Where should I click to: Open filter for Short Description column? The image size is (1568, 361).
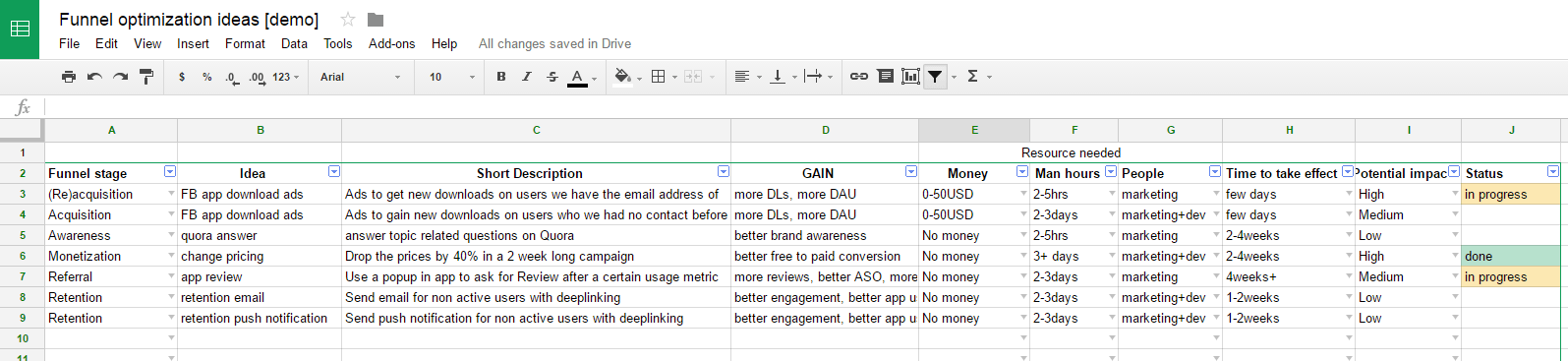coord(723,172)
